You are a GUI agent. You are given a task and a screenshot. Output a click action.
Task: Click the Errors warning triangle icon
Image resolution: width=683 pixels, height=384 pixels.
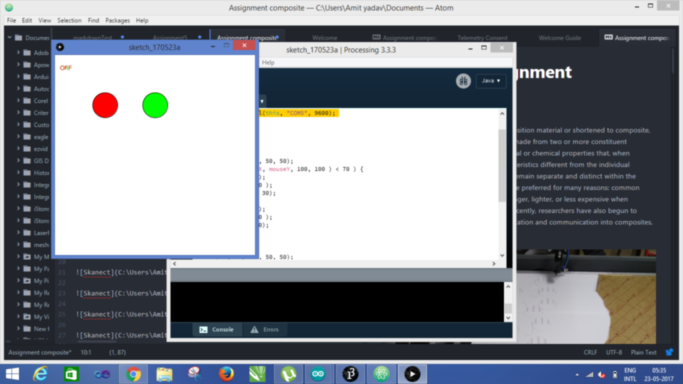click(x=254, y=330)
